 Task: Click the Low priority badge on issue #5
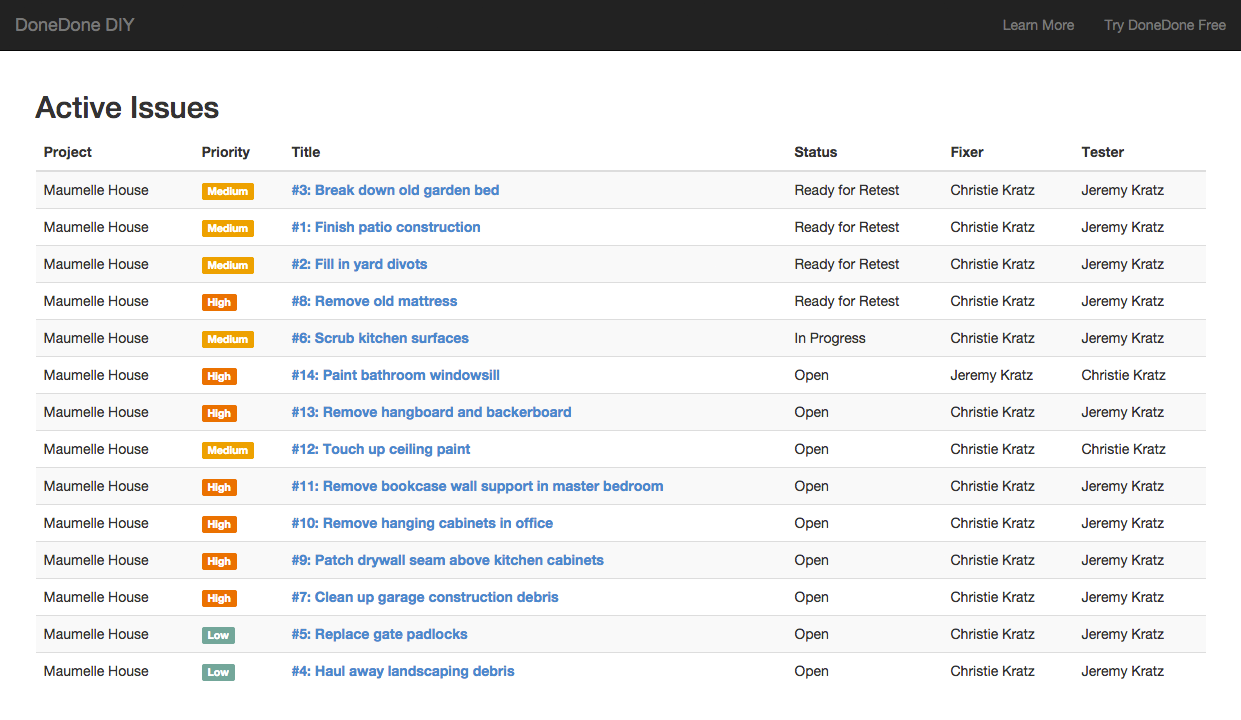click(x=218, y=635)
